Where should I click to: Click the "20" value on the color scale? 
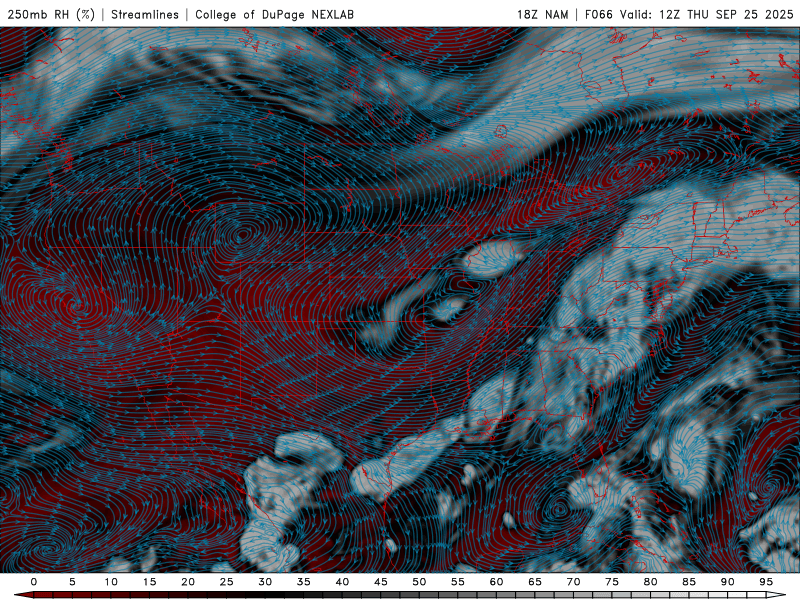188,582
